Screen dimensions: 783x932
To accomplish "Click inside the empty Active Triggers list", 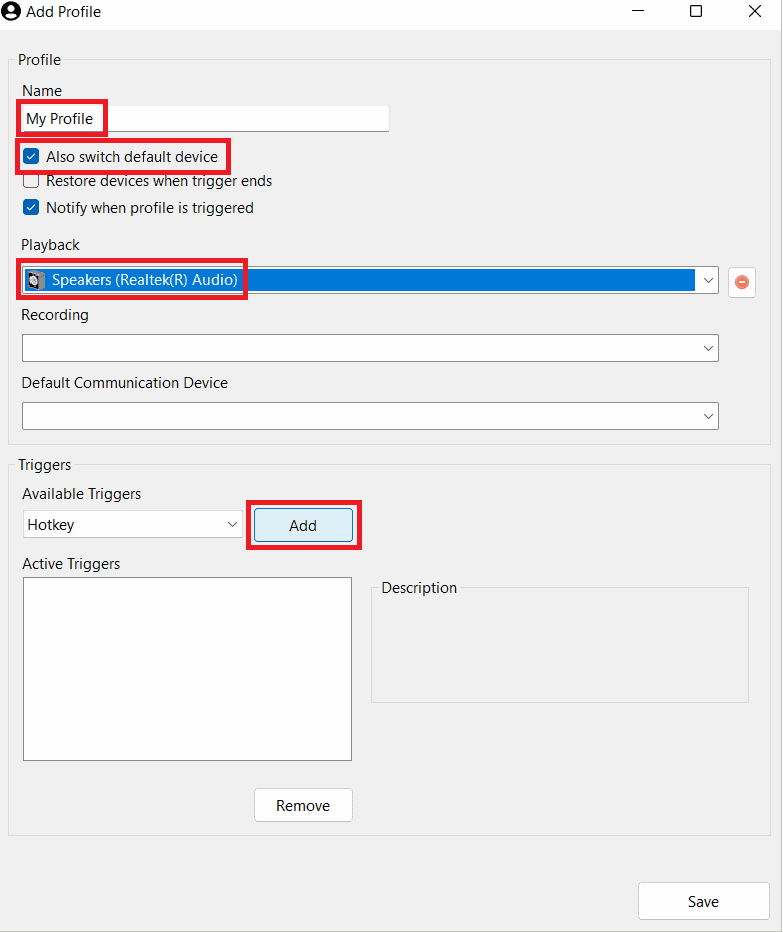I will [187, 668].
